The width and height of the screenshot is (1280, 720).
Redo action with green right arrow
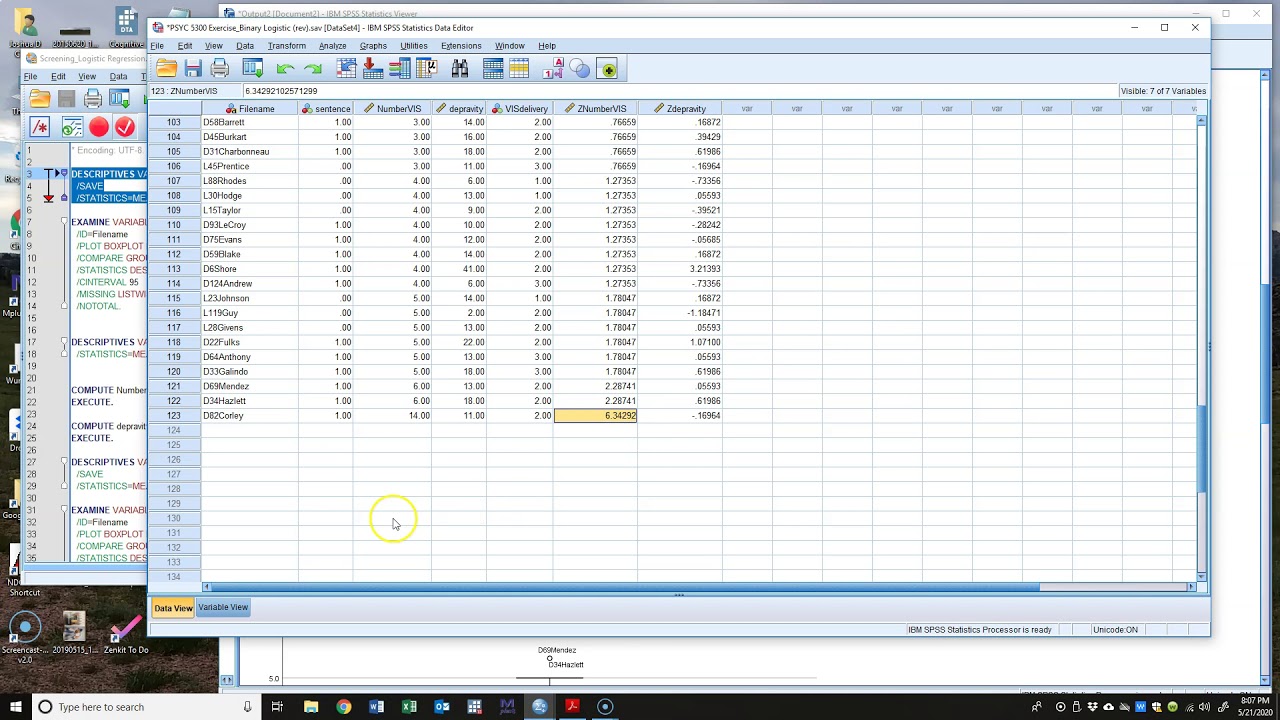[x=313, y=69]
